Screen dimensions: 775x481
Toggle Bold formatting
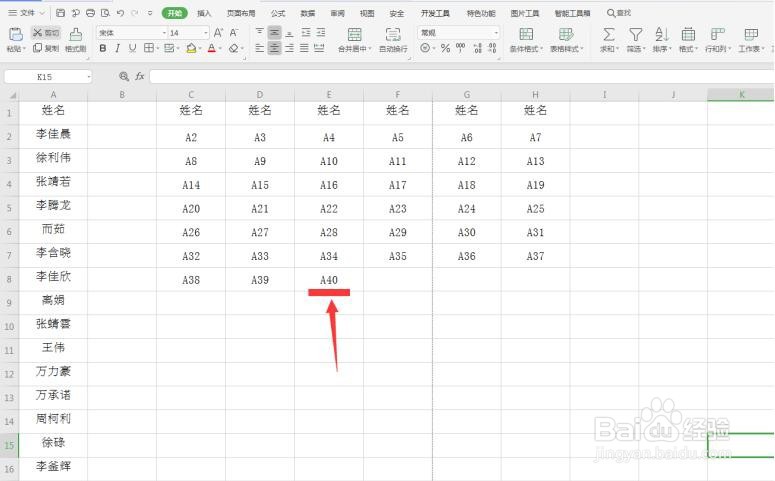(103, 48)
